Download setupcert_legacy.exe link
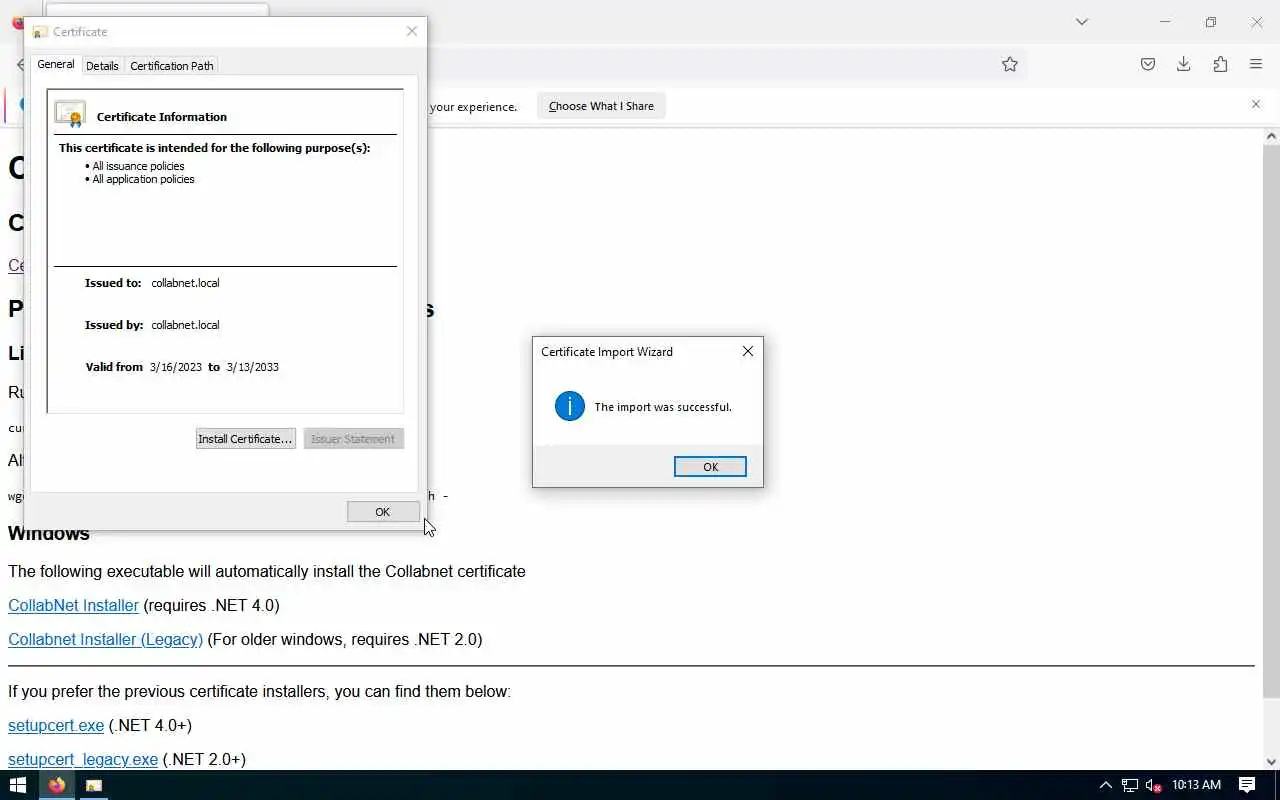This screenshot has height=800, width=1280. pos(83,759)
